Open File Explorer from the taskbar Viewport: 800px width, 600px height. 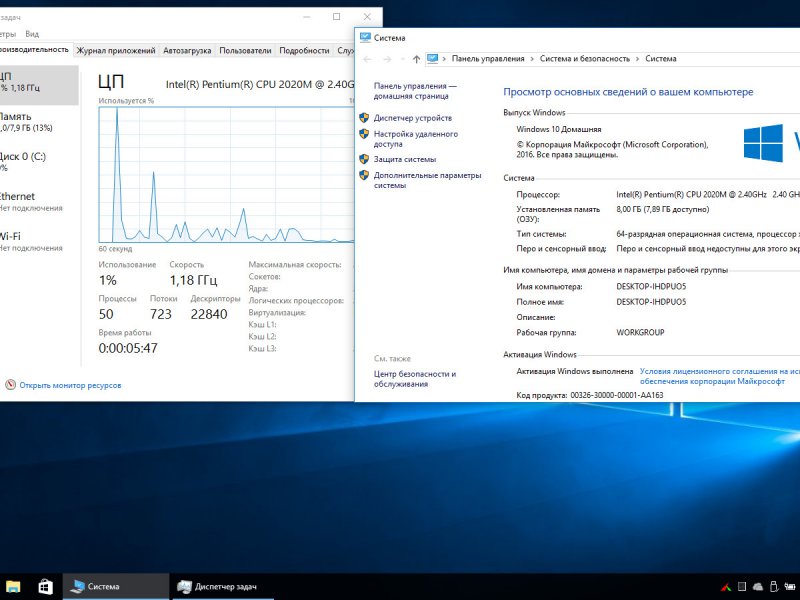tap(12, 587)
